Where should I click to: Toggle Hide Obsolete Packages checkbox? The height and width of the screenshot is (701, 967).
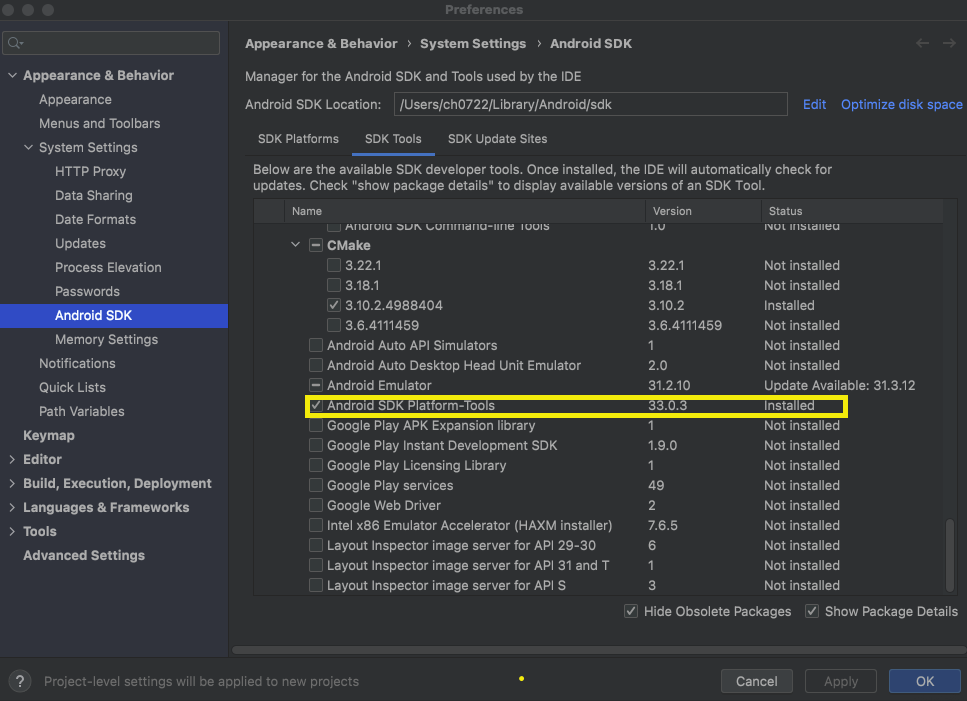click(630, 611)
